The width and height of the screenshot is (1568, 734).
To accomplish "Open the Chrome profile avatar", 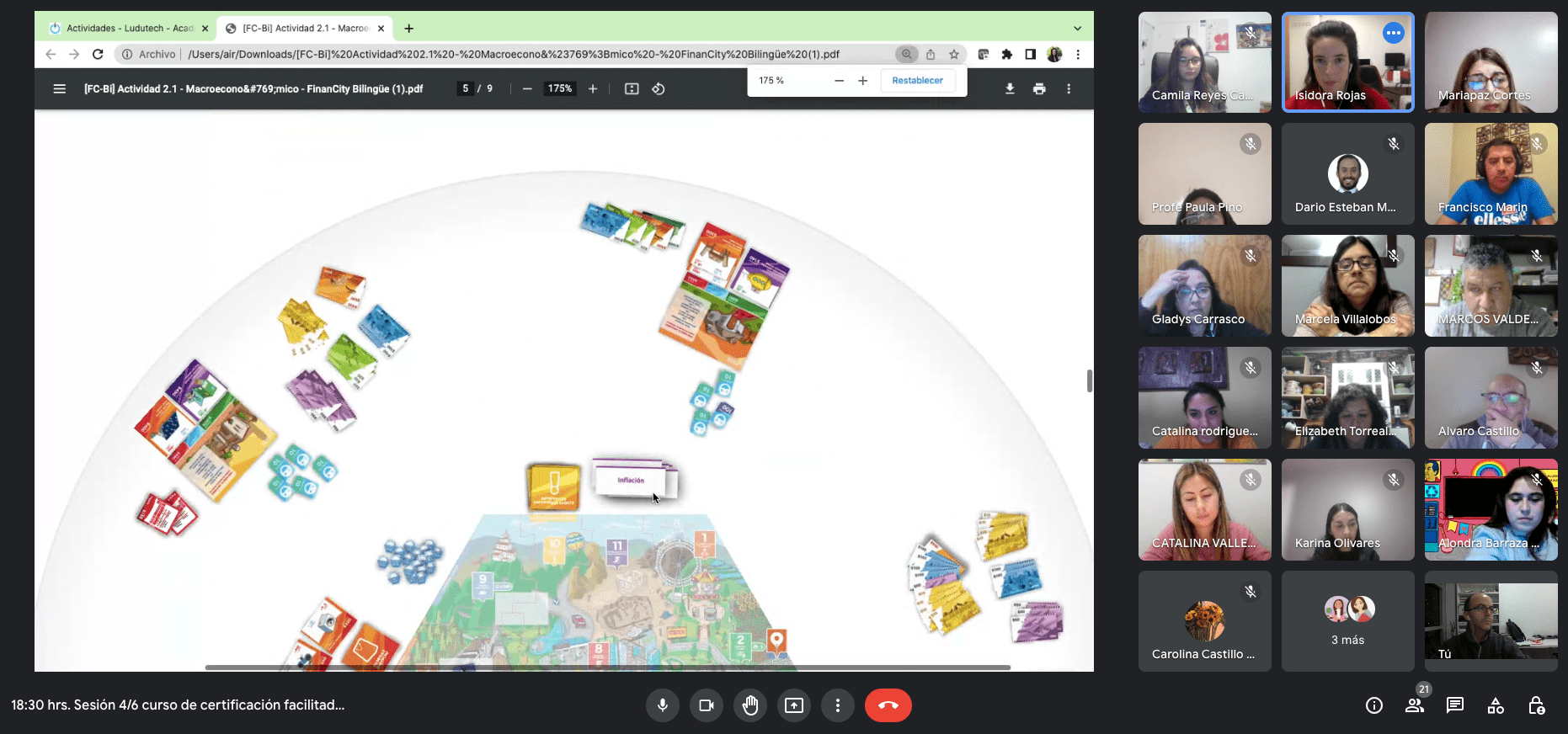I will tap(1054, 54).
